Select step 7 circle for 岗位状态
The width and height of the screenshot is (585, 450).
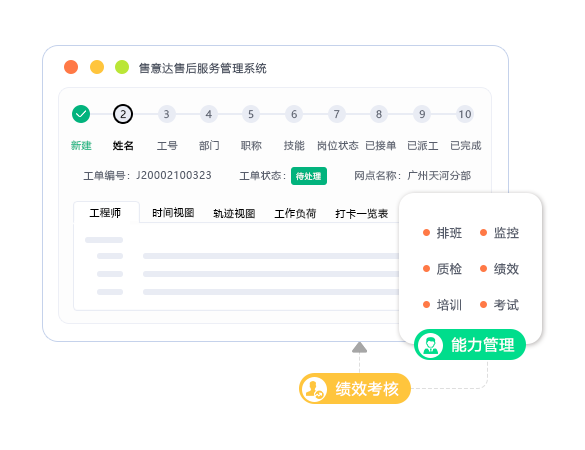(x=337, y=114)
